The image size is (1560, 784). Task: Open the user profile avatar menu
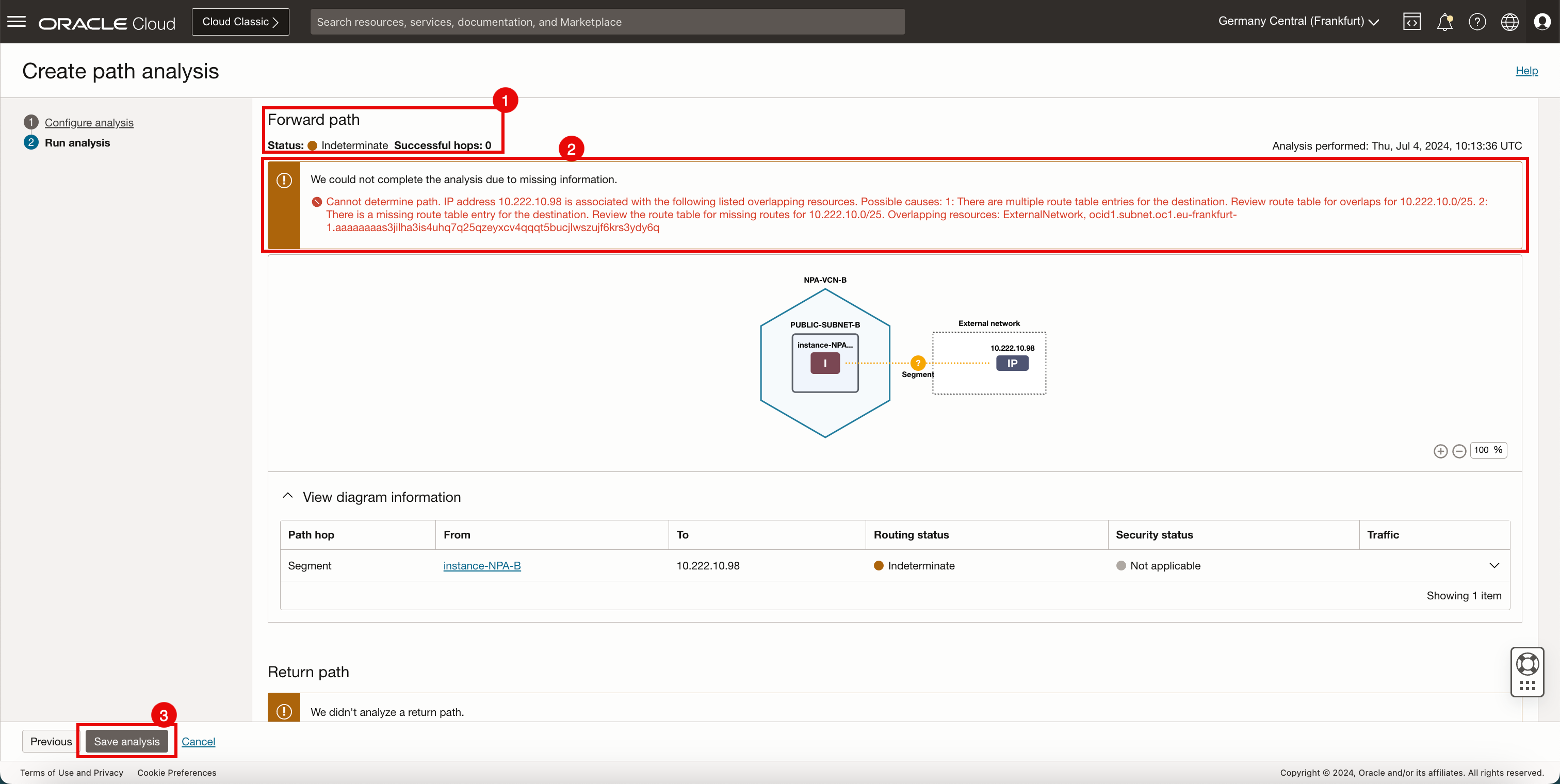coord(1542,22)
